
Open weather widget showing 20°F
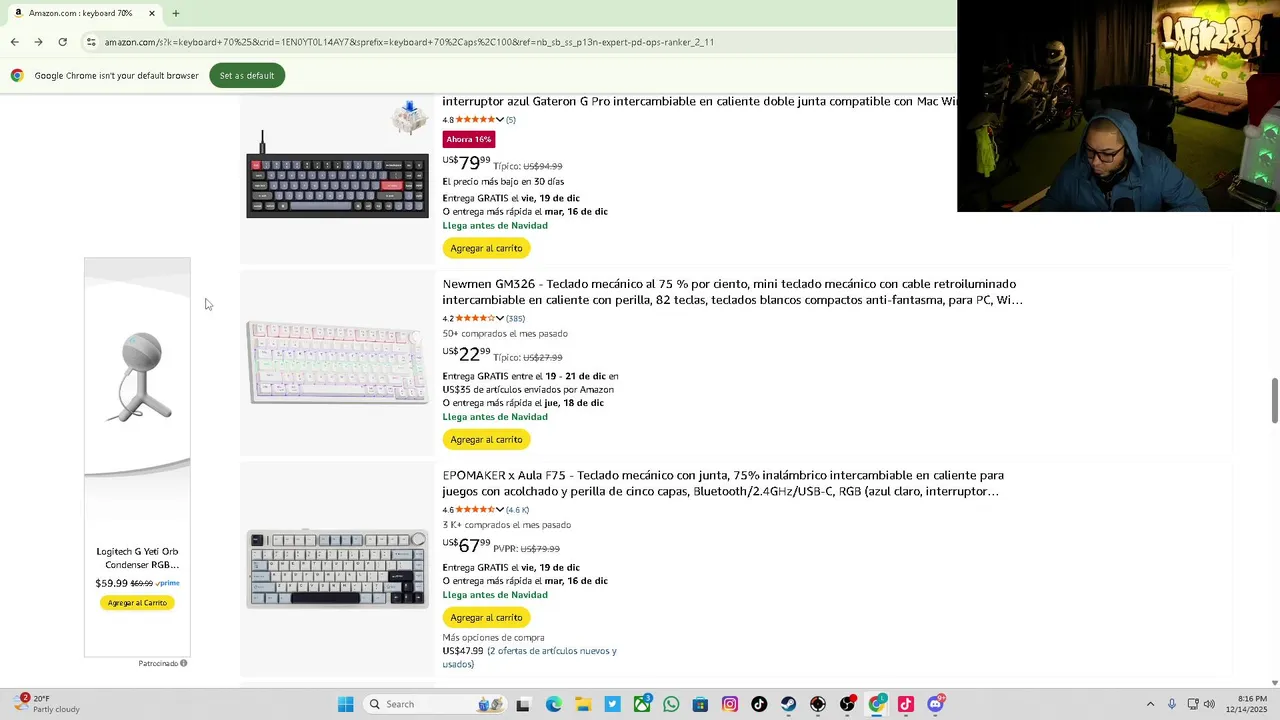(x=45, y=704)
